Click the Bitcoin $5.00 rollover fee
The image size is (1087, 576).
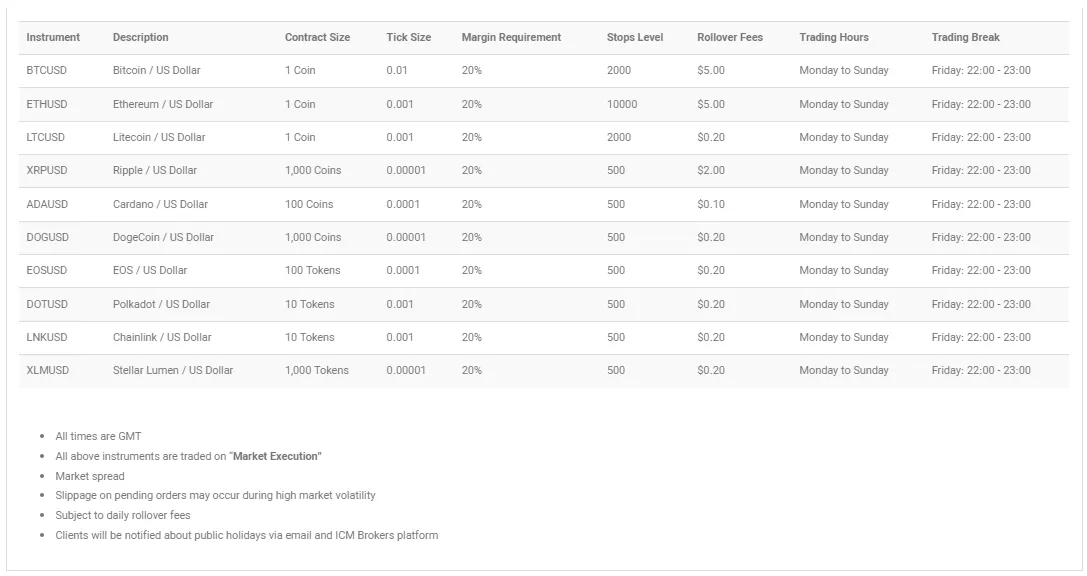pos(711,71)
